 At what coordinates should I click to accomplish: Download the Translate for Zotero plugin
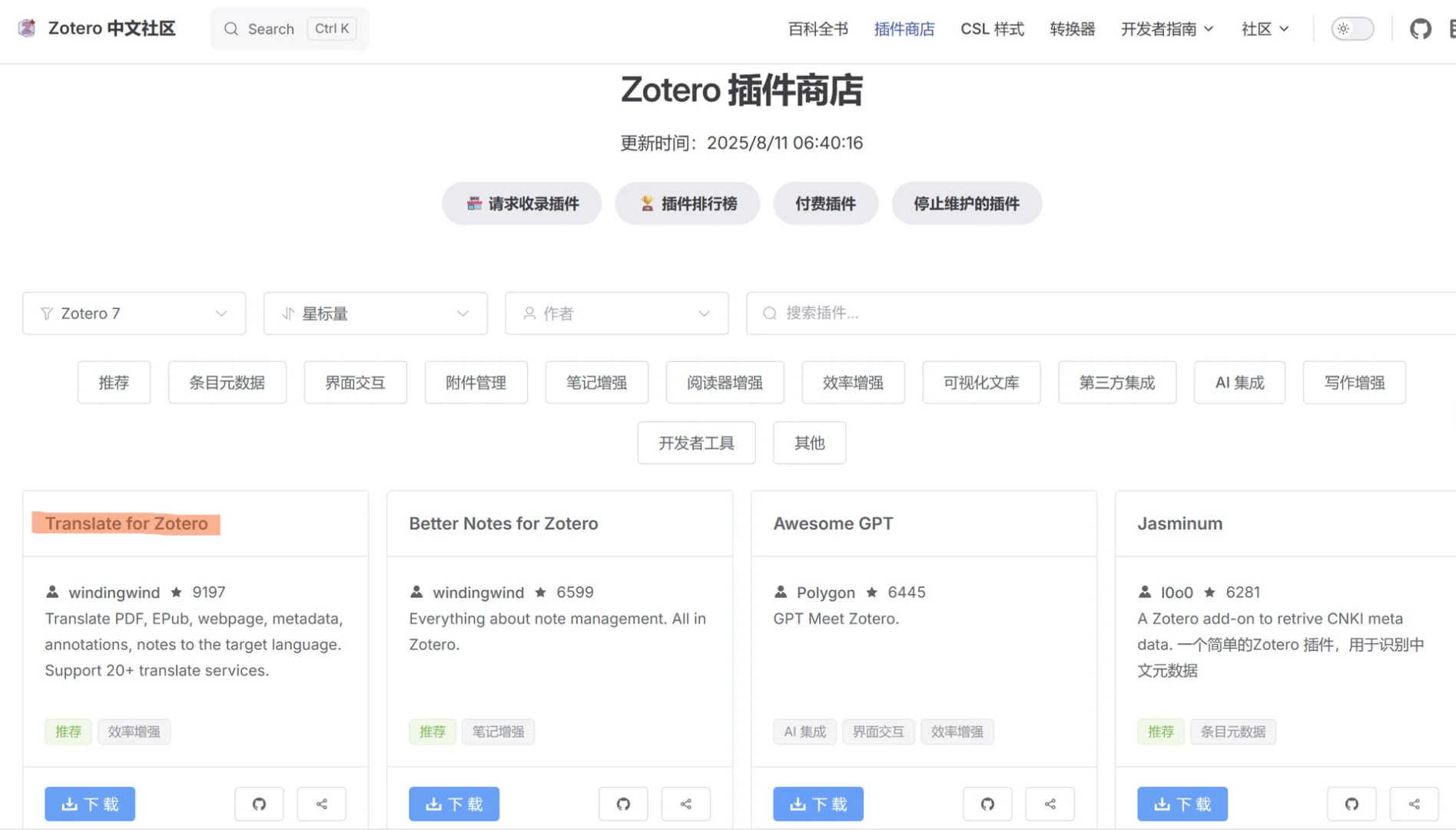[89, 803]
